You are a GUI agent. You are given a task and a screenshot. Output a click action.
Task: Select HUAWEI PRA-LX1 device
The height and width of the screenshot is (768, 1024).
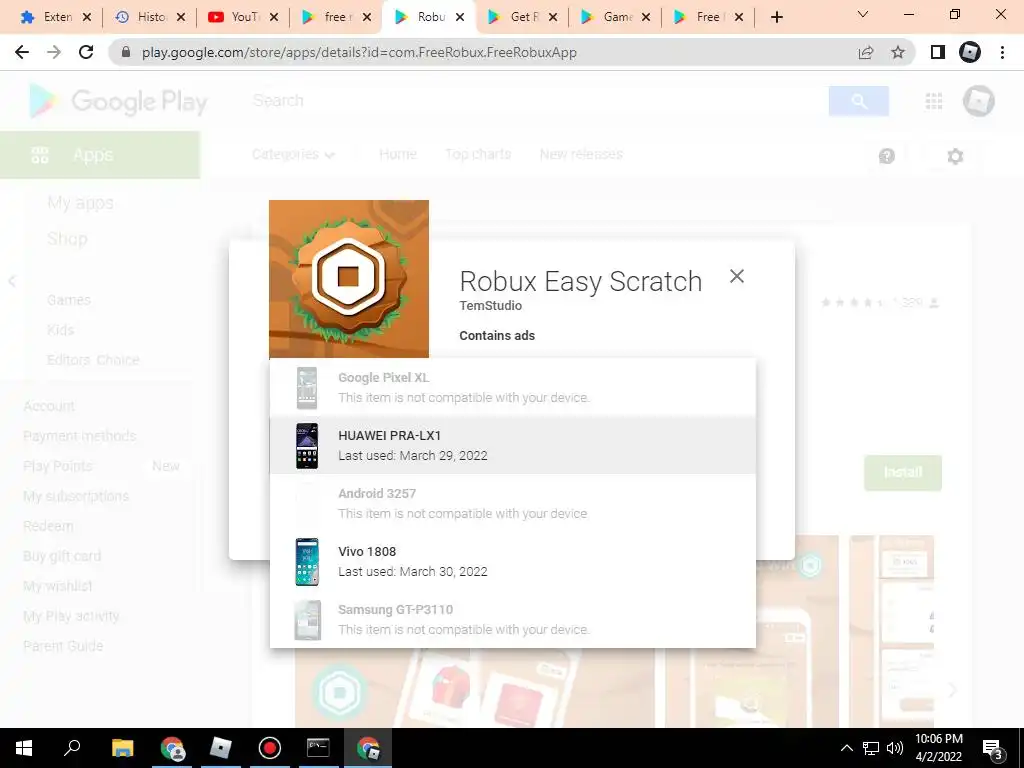click(513, 445)
